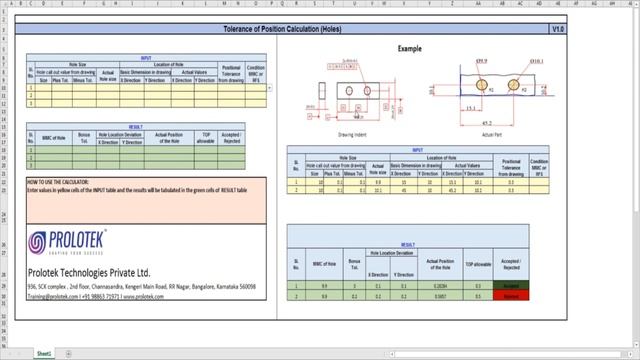
Task: Open the Condition cell dropdown arrow beside input row 1
Action: [269, 88]
